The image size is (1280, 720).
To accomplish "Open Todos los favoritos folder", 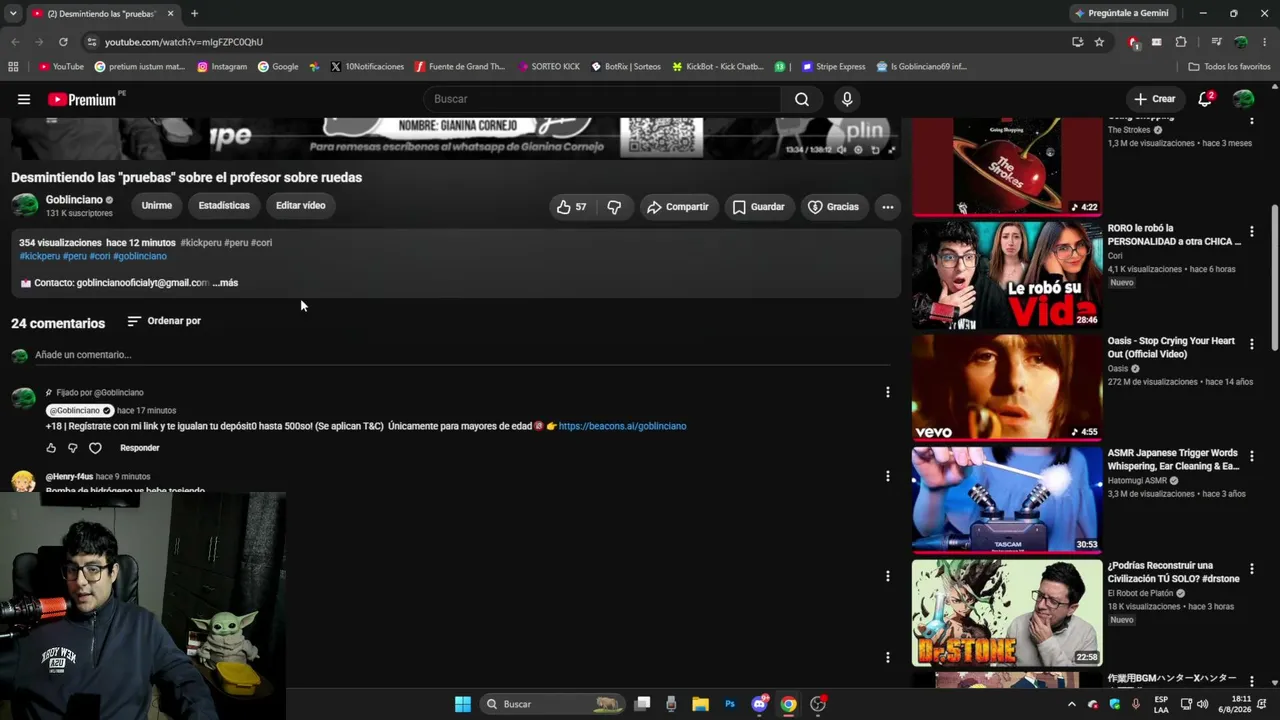I will point(1229,67).
